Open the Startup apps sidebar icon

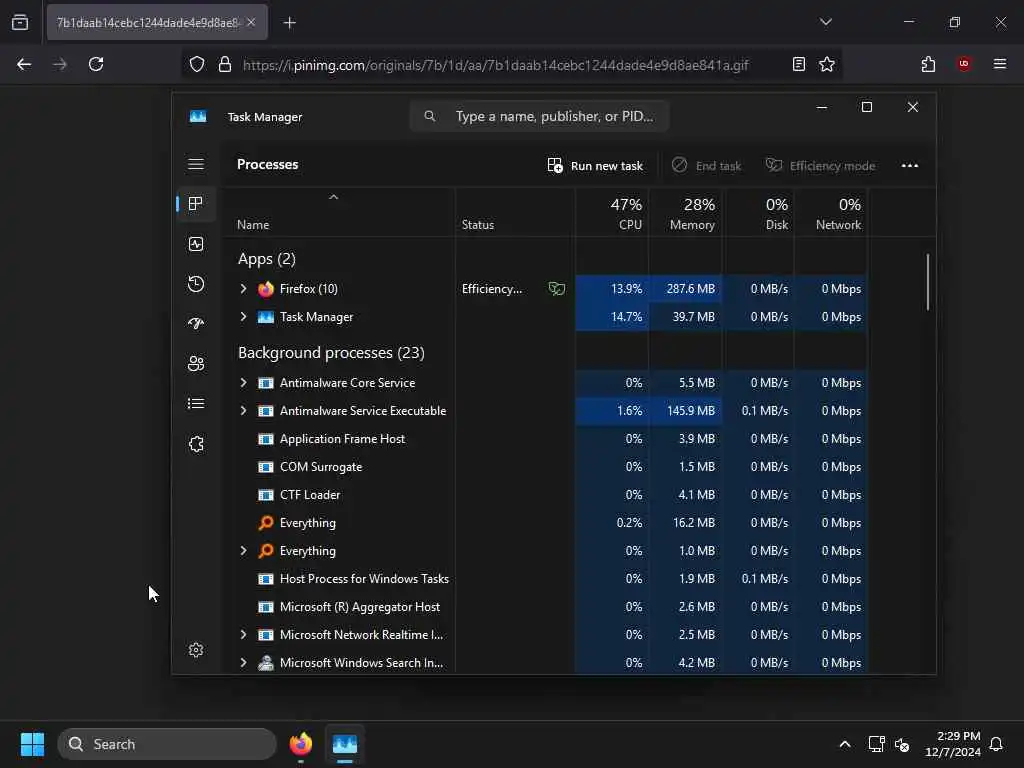(196, 324)
